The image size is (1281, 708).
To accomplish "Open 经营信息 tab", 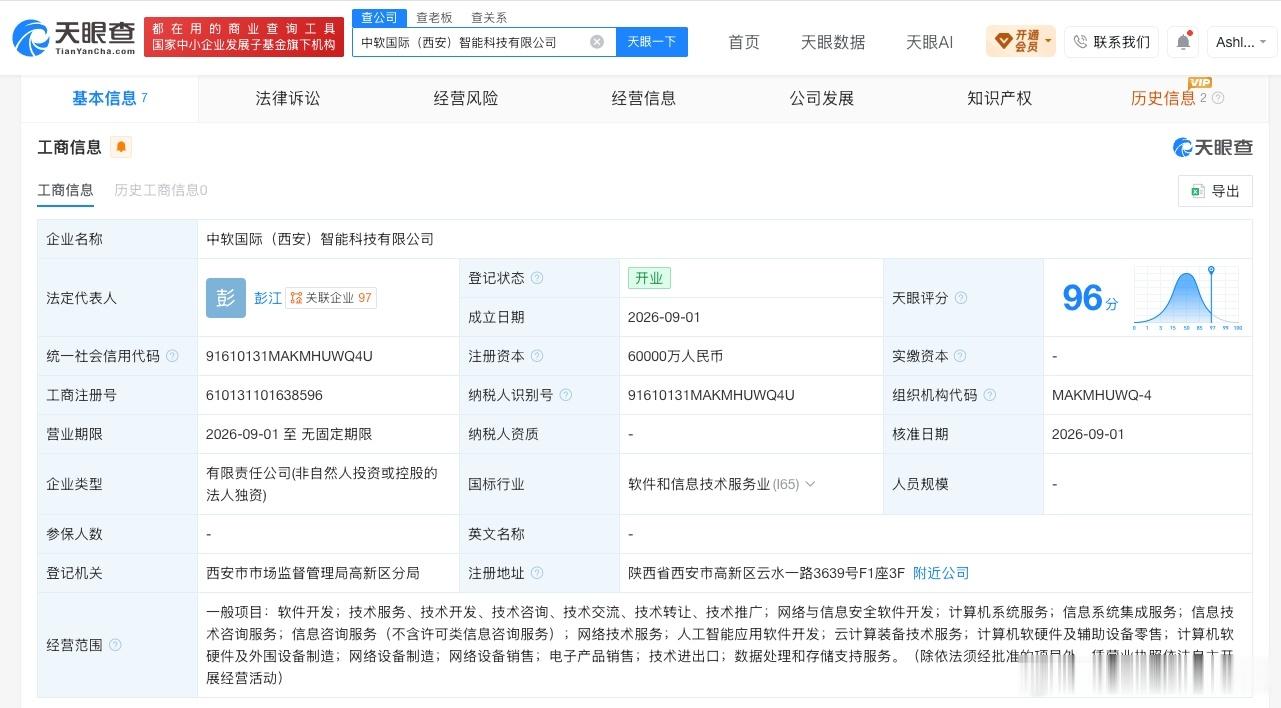I will pos(644,98).
